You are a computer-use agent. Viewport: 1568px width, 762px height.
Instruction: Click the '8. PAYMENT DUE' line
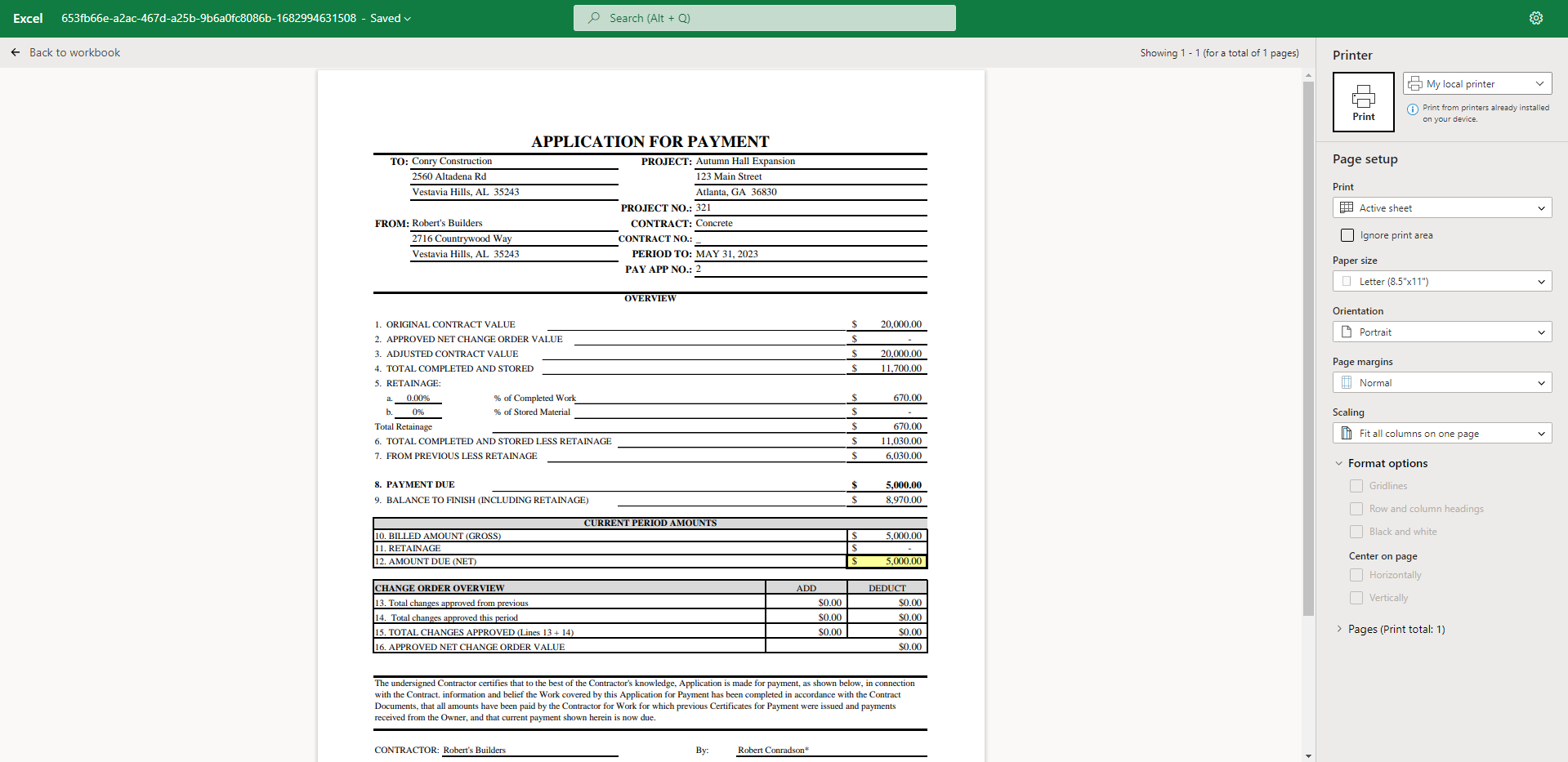414,484
